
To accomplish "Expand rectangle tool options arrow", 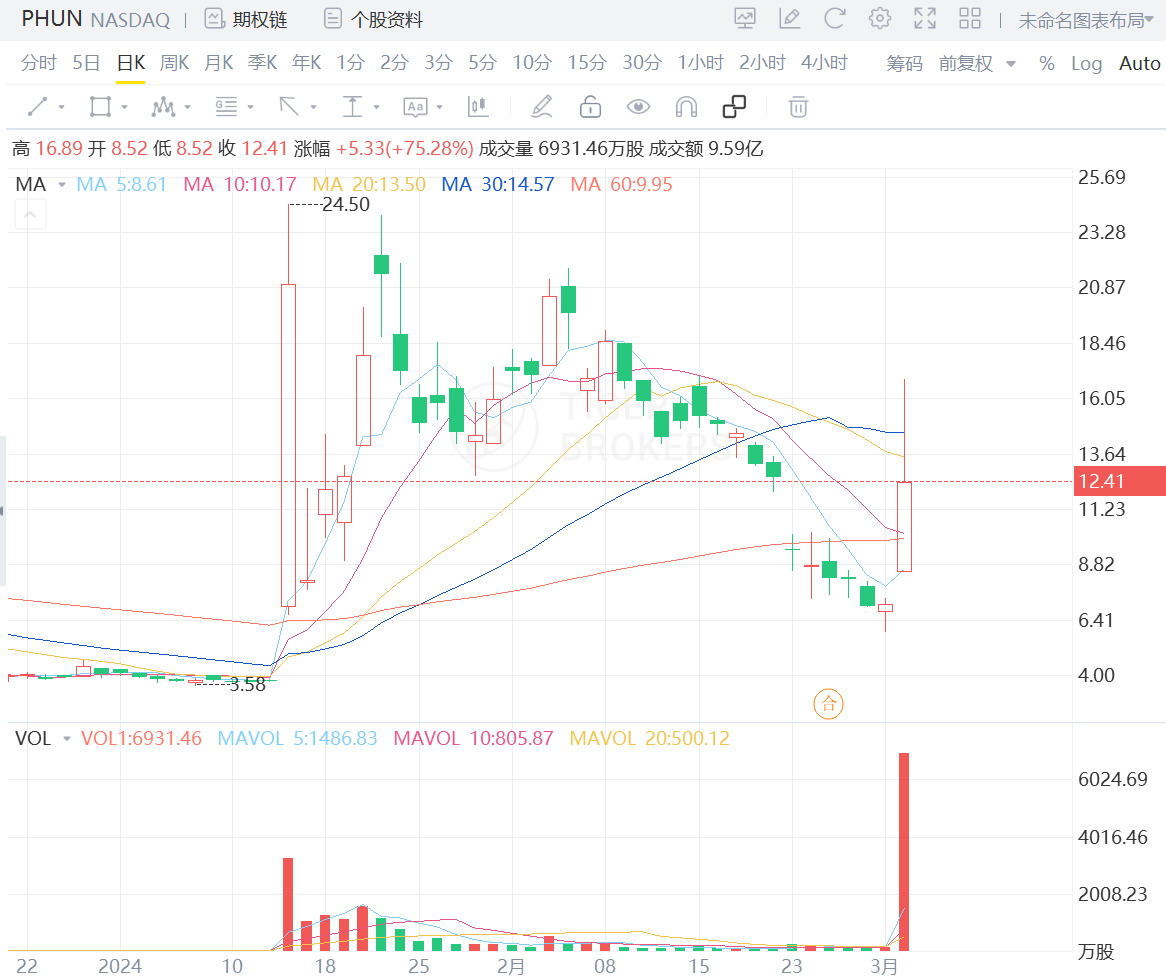I will pos(124,107).
